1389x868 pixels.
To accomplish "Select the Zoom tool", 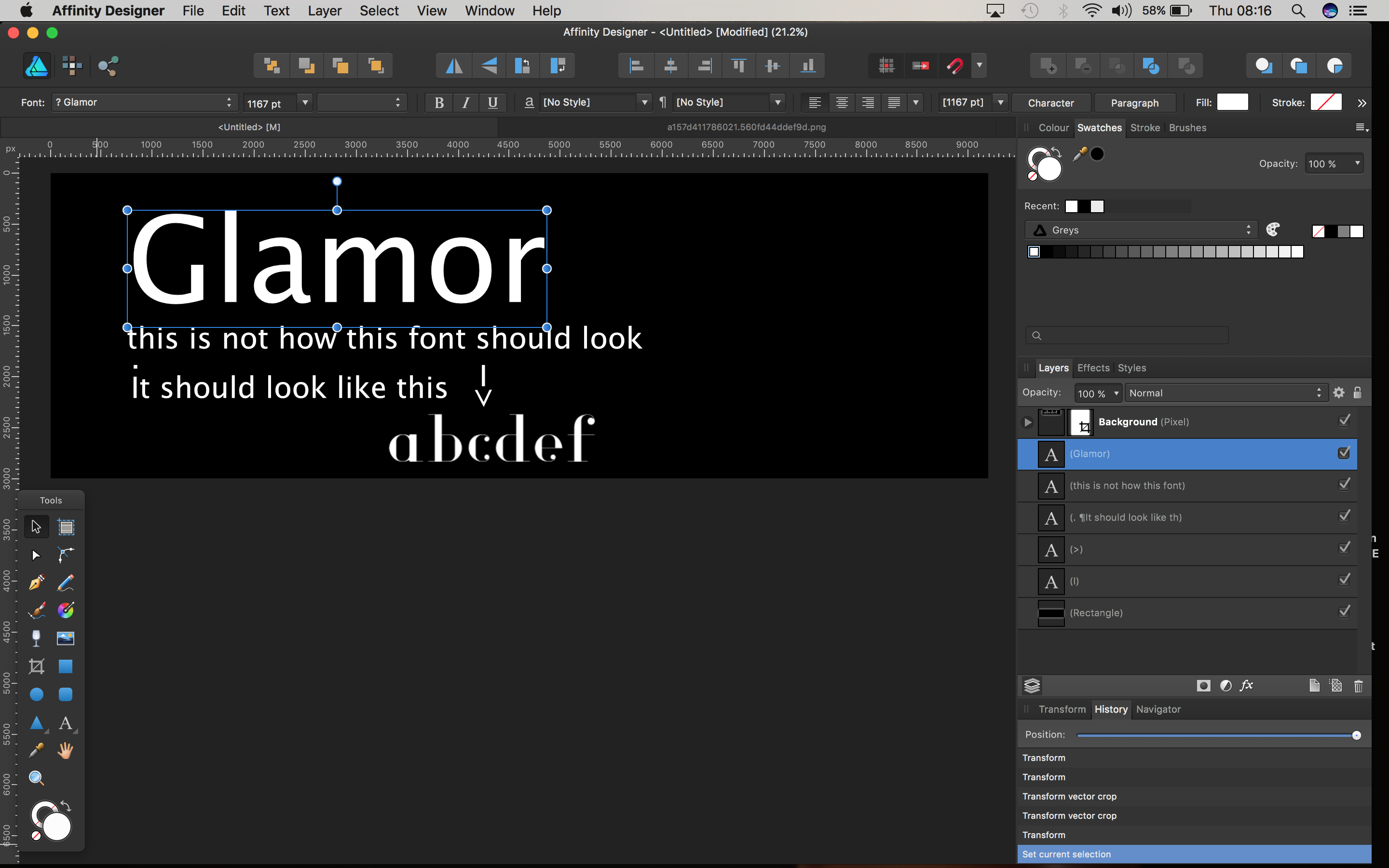I will tap(36, 778).
